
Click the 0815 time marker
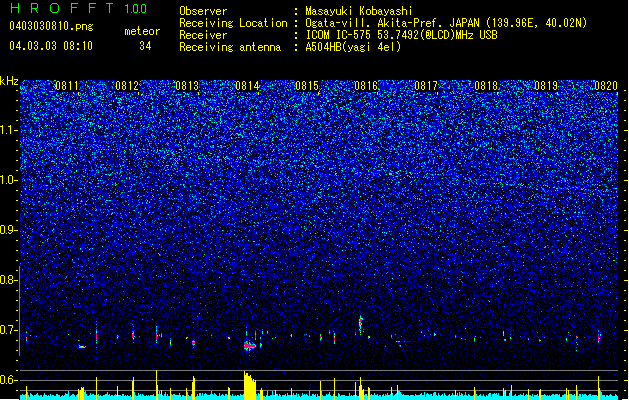307,86
